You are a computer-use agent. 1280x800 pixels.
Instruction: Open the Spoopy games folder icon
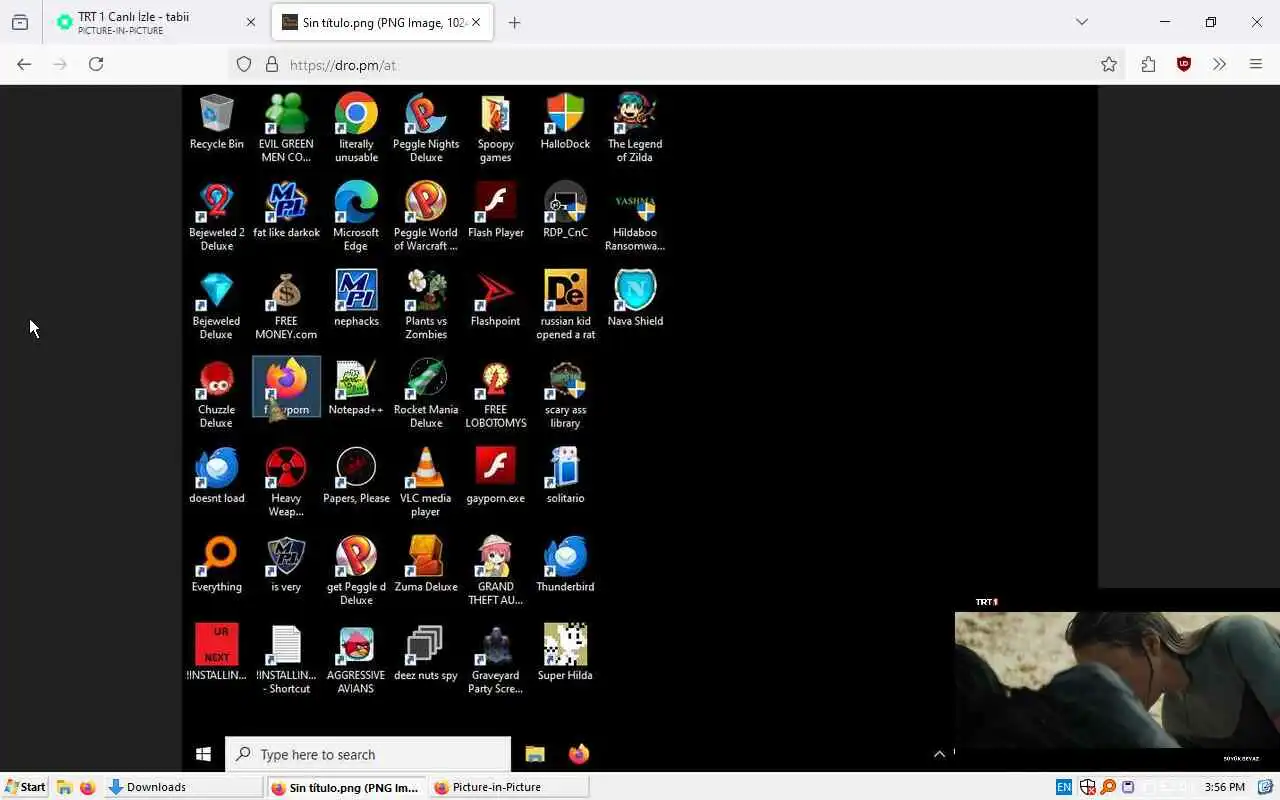click(x=495, y=128)
